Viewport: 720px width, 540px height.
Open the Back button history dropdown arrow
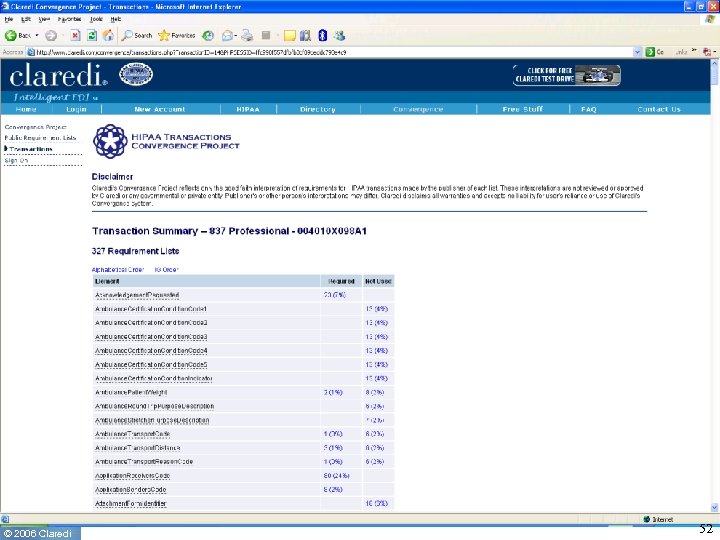click(37, 35)
